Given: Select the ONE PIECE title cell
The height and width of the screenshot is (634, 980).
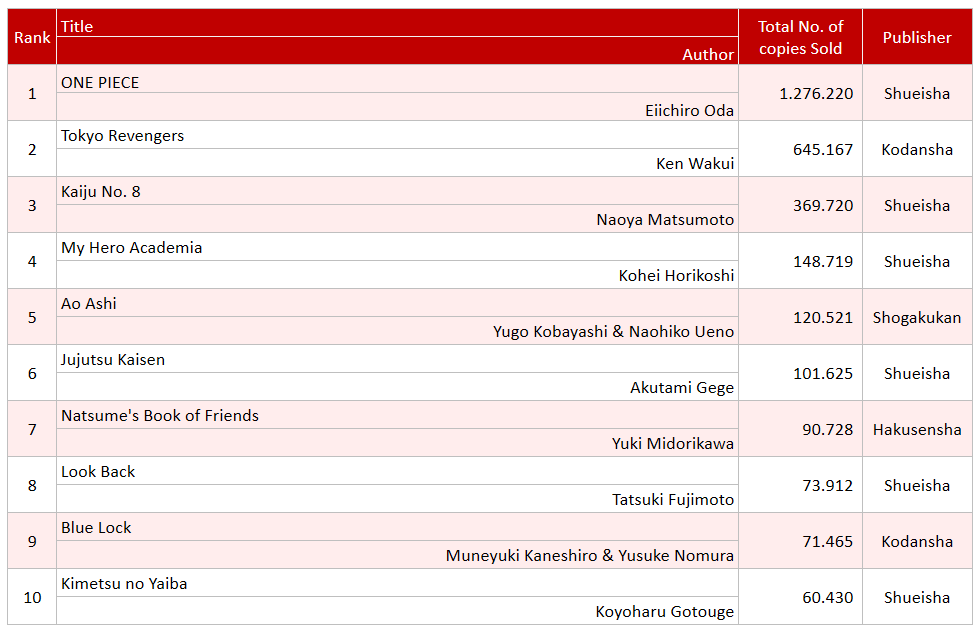Looking at the screenshot, I should pos(397,79).
